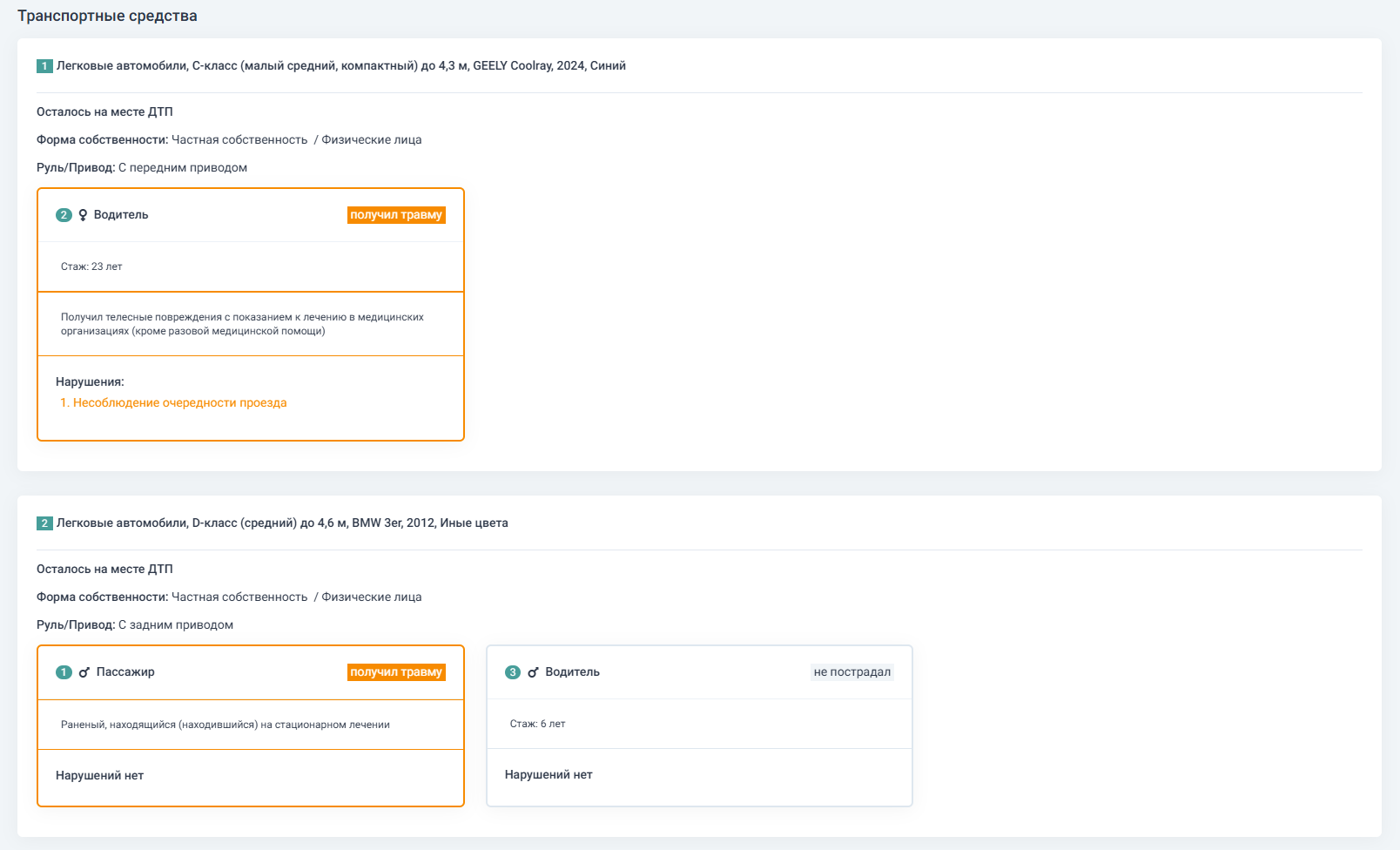
Task: Click participant badge 3 on BMW driver card
Action: (513, 672)
